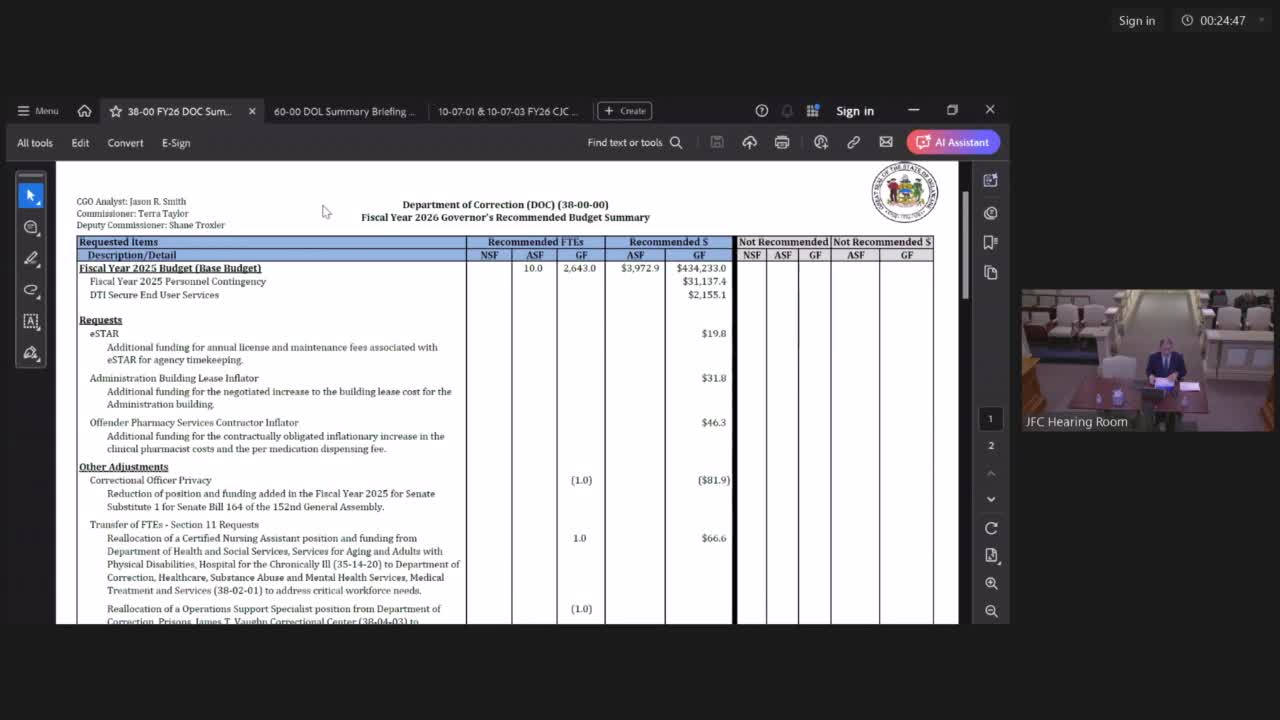Switch to 60-00 DOL Summary Briefing tab

point(344,111)
